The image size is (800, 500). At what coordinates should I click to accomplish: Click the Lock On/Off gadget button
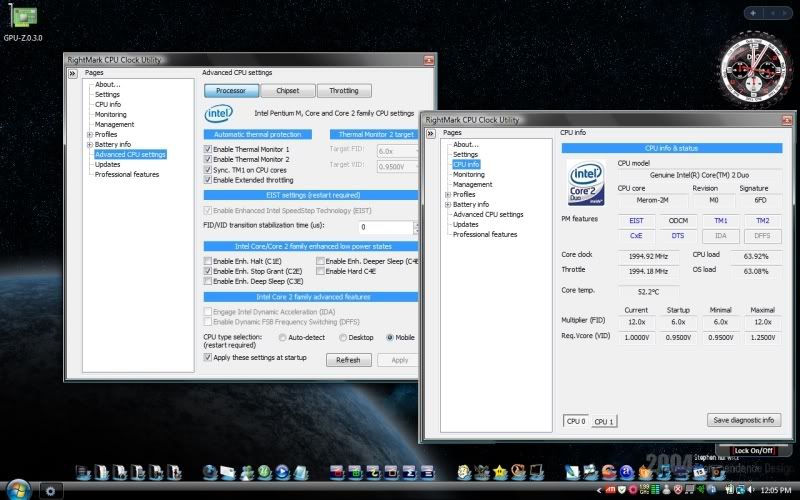click(753, 451)
